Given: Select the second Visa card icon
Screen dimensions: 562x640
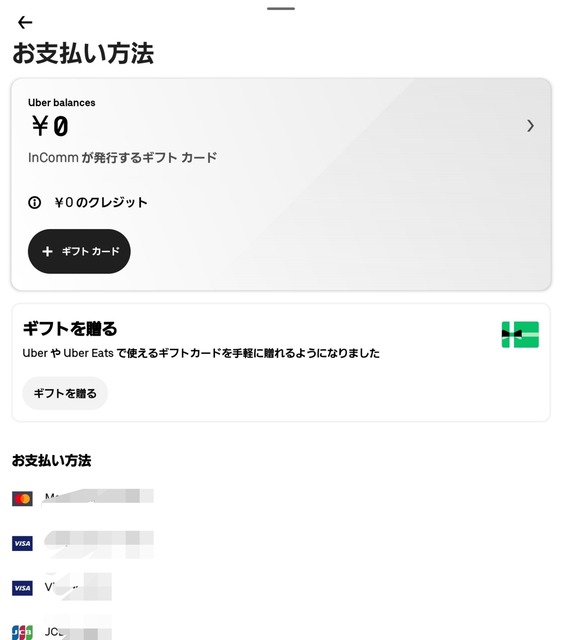Looking at the screenshot, I should tap(22, 588).
